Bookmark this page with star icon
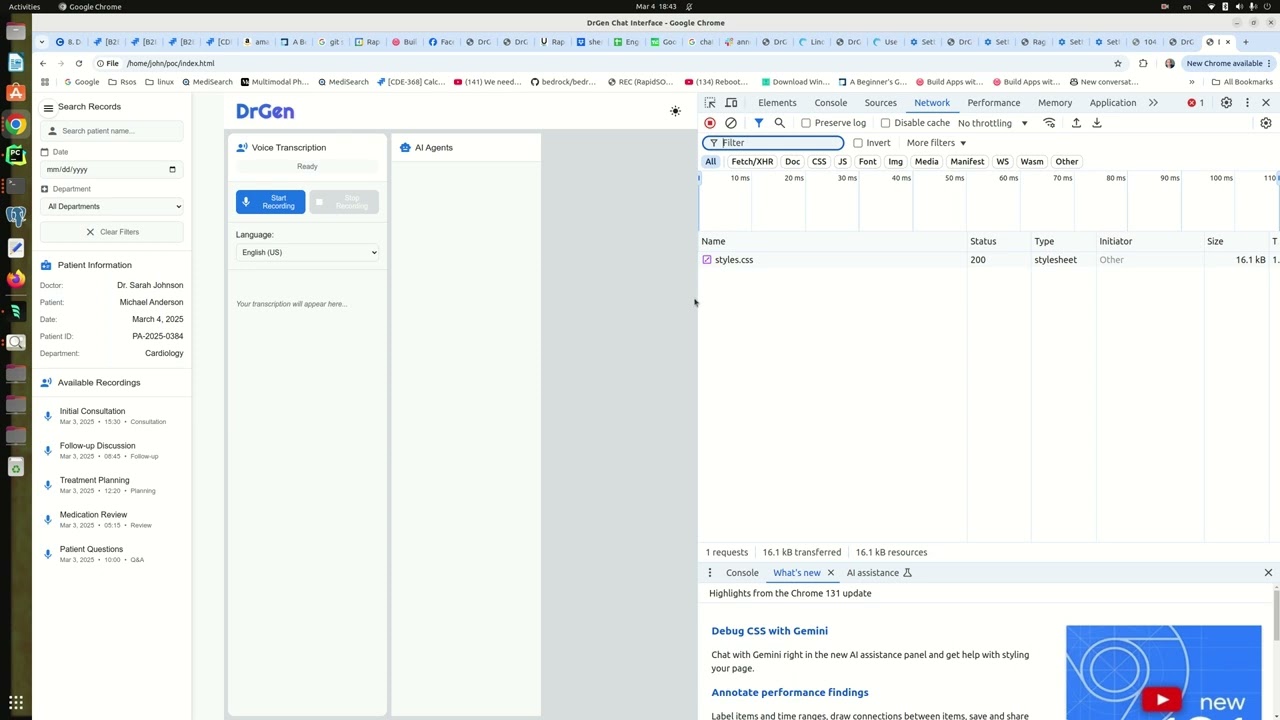1280x720 pixels. (1118, 63)
